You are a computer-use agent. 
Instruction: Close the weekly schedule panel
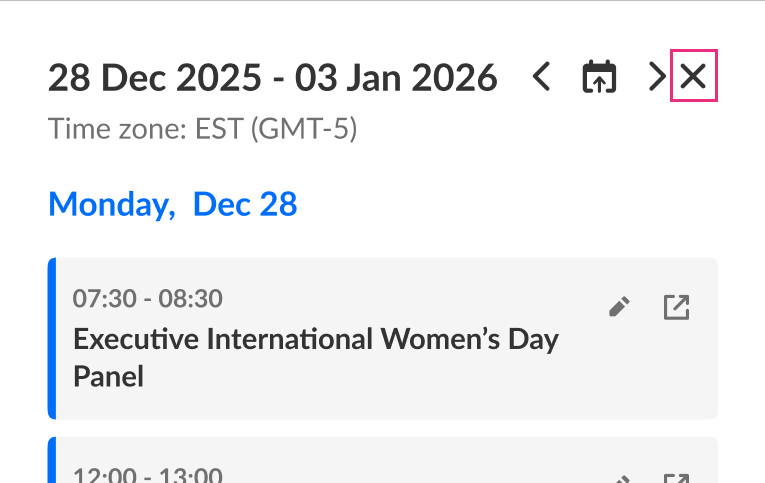(x=693, y=77)
